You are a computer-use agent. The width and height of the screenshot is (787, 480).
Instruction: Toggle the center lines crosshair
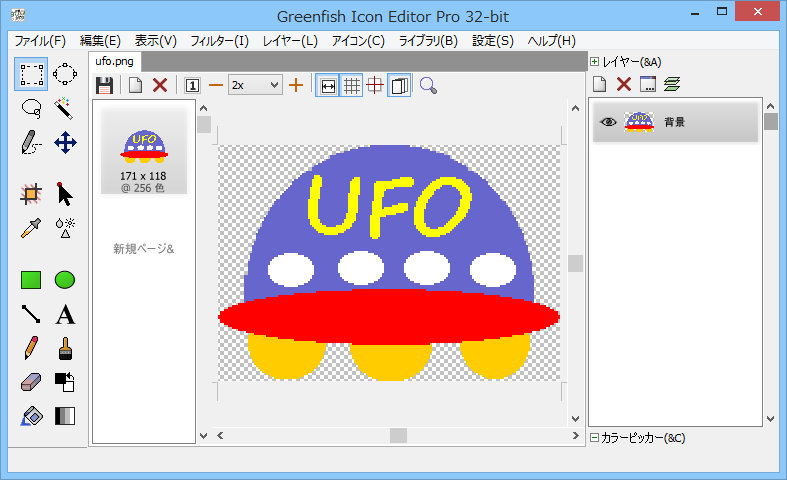point(375,86)
